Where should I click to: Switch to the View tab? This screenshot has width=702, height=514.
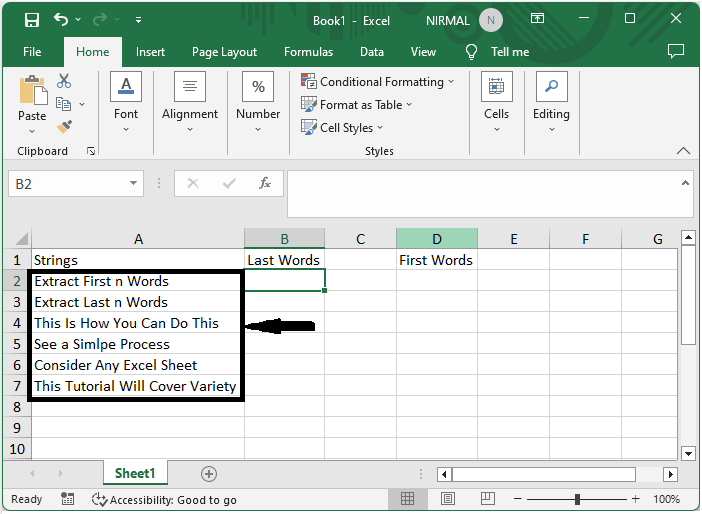pyautogui.click(x=423, y=52)
